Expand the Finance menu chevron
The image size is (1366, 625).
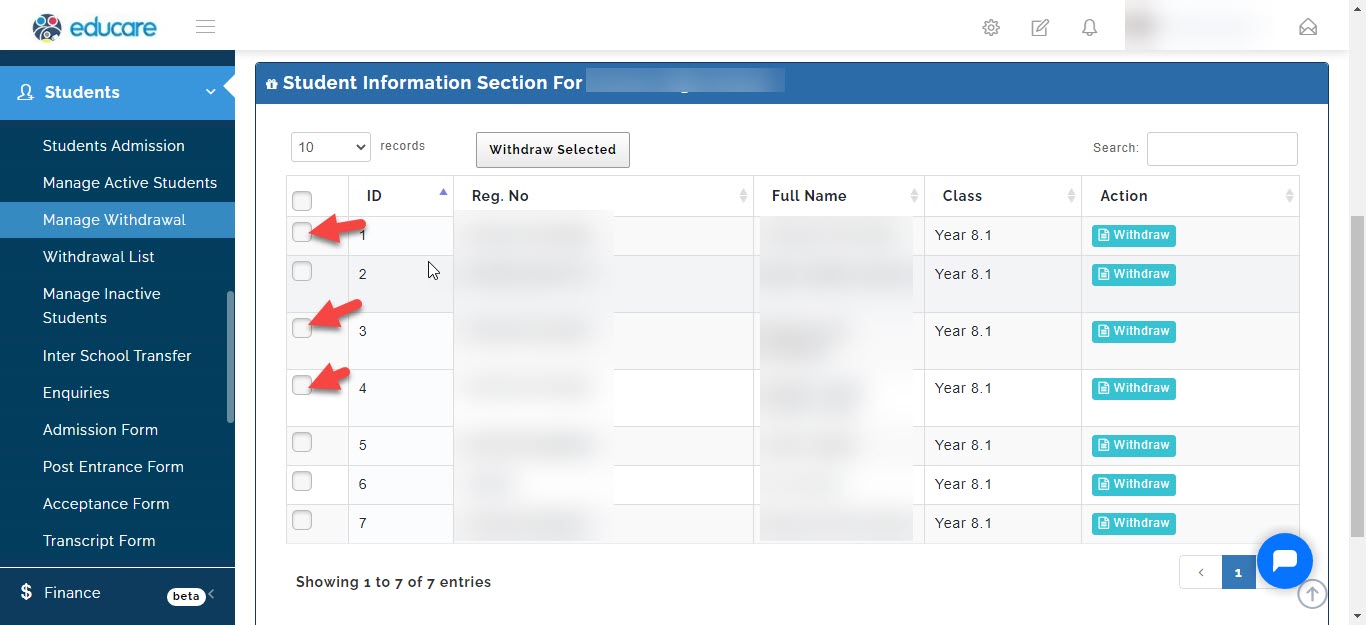click(212, 594)
